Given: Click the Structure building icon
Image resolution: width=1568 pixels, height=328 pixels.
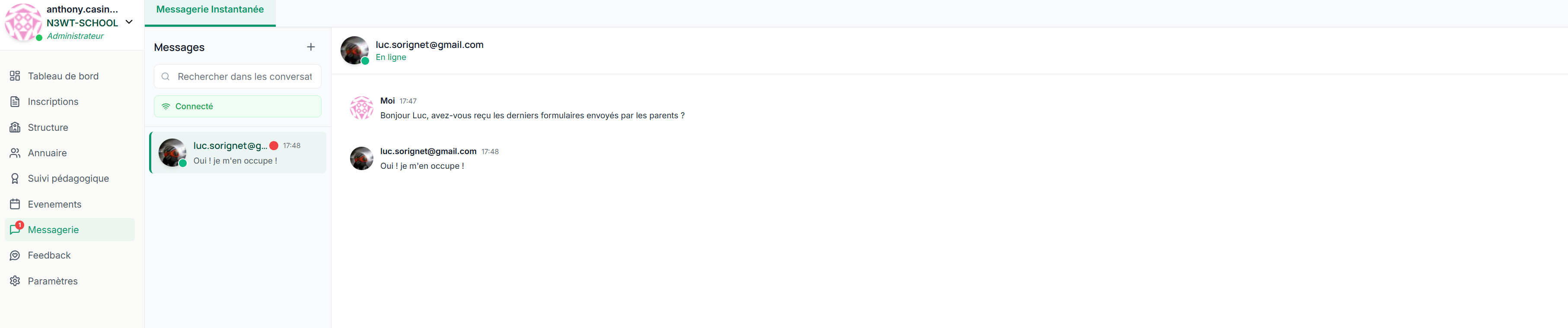Looking at the screenshot, I should 15,128.
